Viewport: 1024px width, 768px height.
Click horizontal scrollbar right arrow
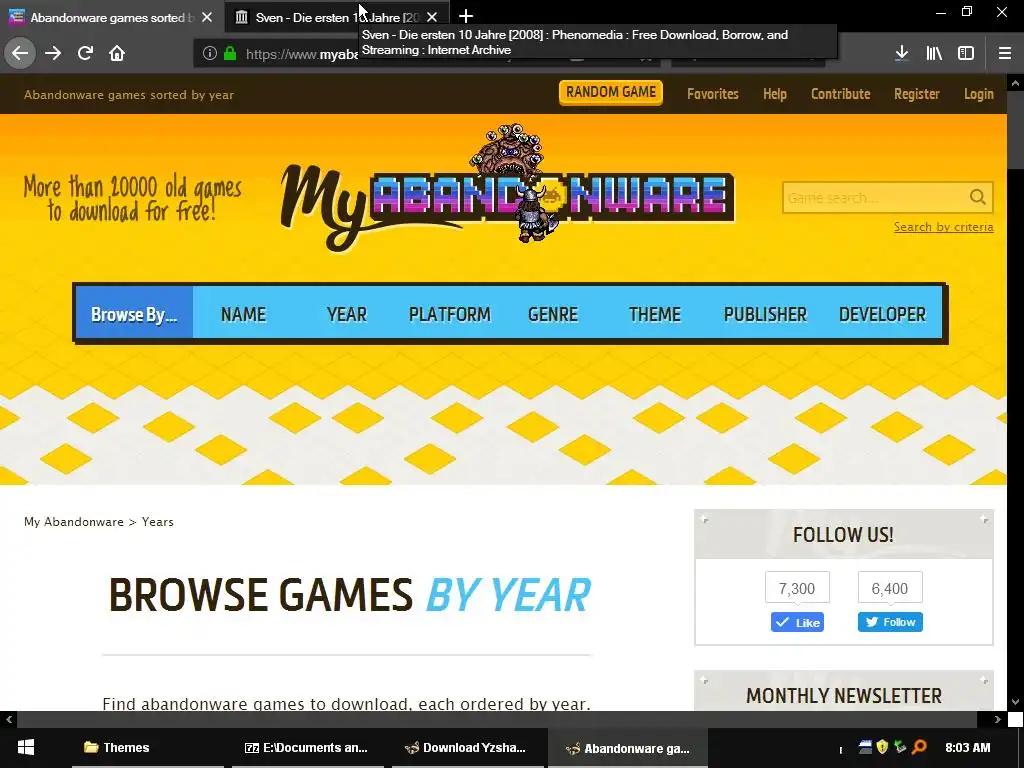pyautogui.click(x=997, y=719)
